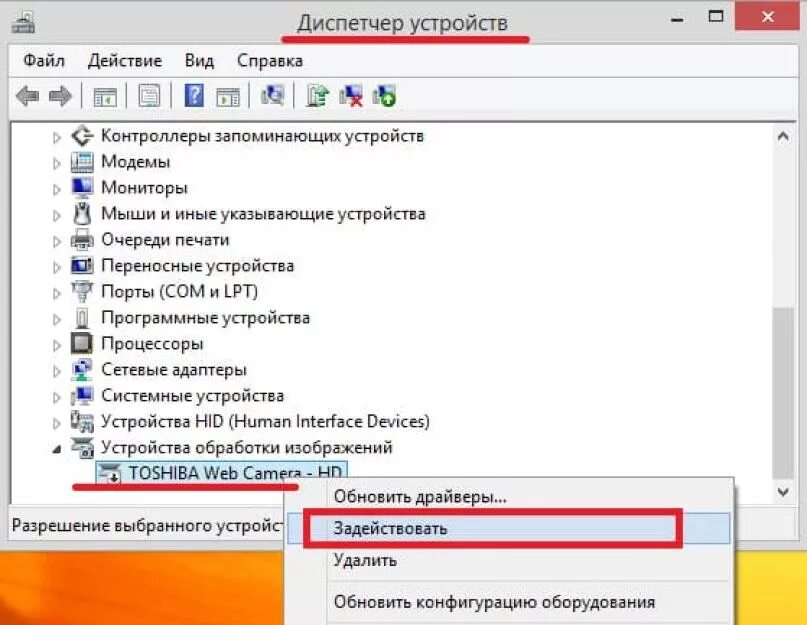Select Мыши и иные указывающие устройства label
The width and height of the screenshot is (807, 625).
click(263, 213)
